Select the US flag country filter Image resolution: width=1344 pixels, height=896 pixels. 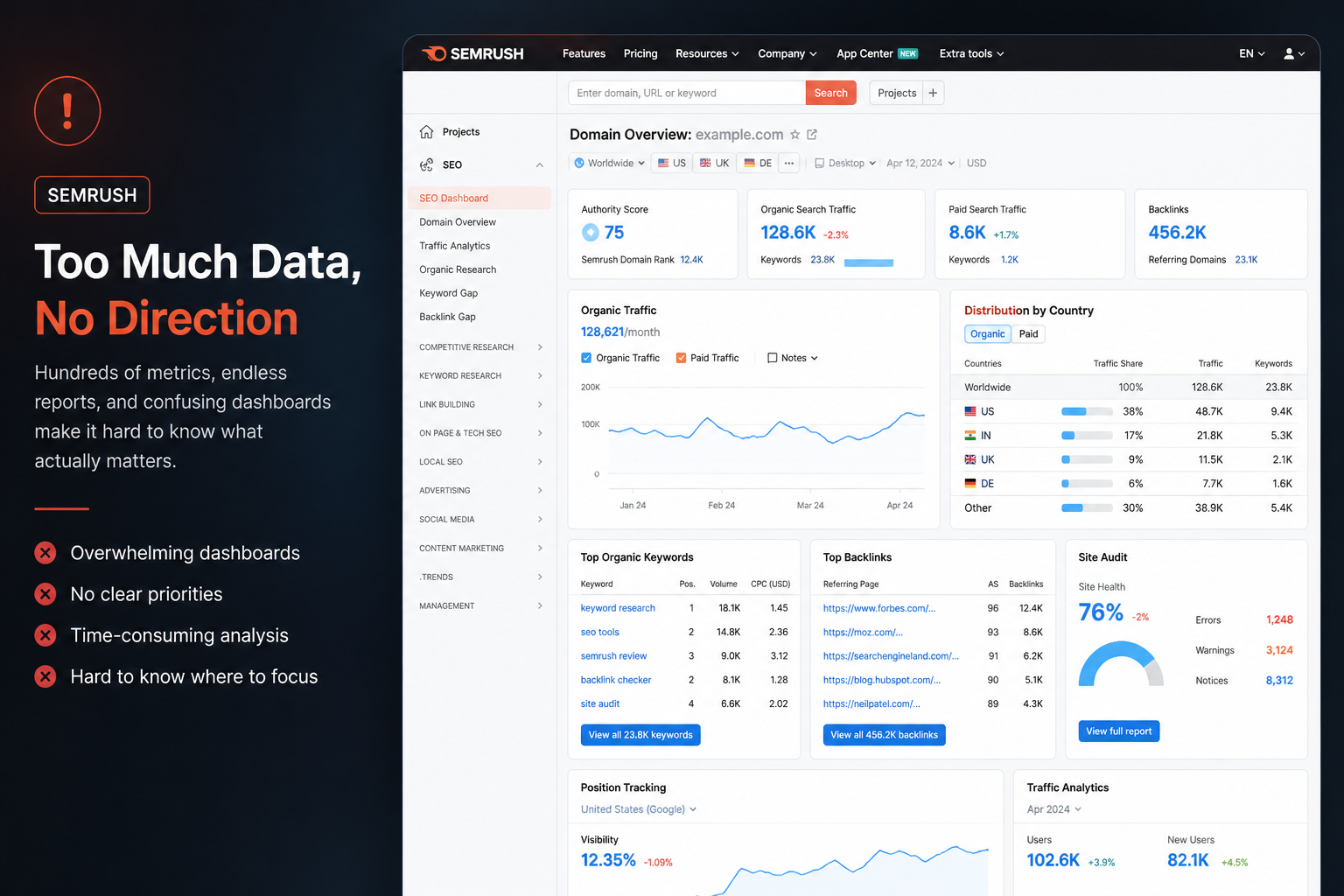(x=672, y=163)
